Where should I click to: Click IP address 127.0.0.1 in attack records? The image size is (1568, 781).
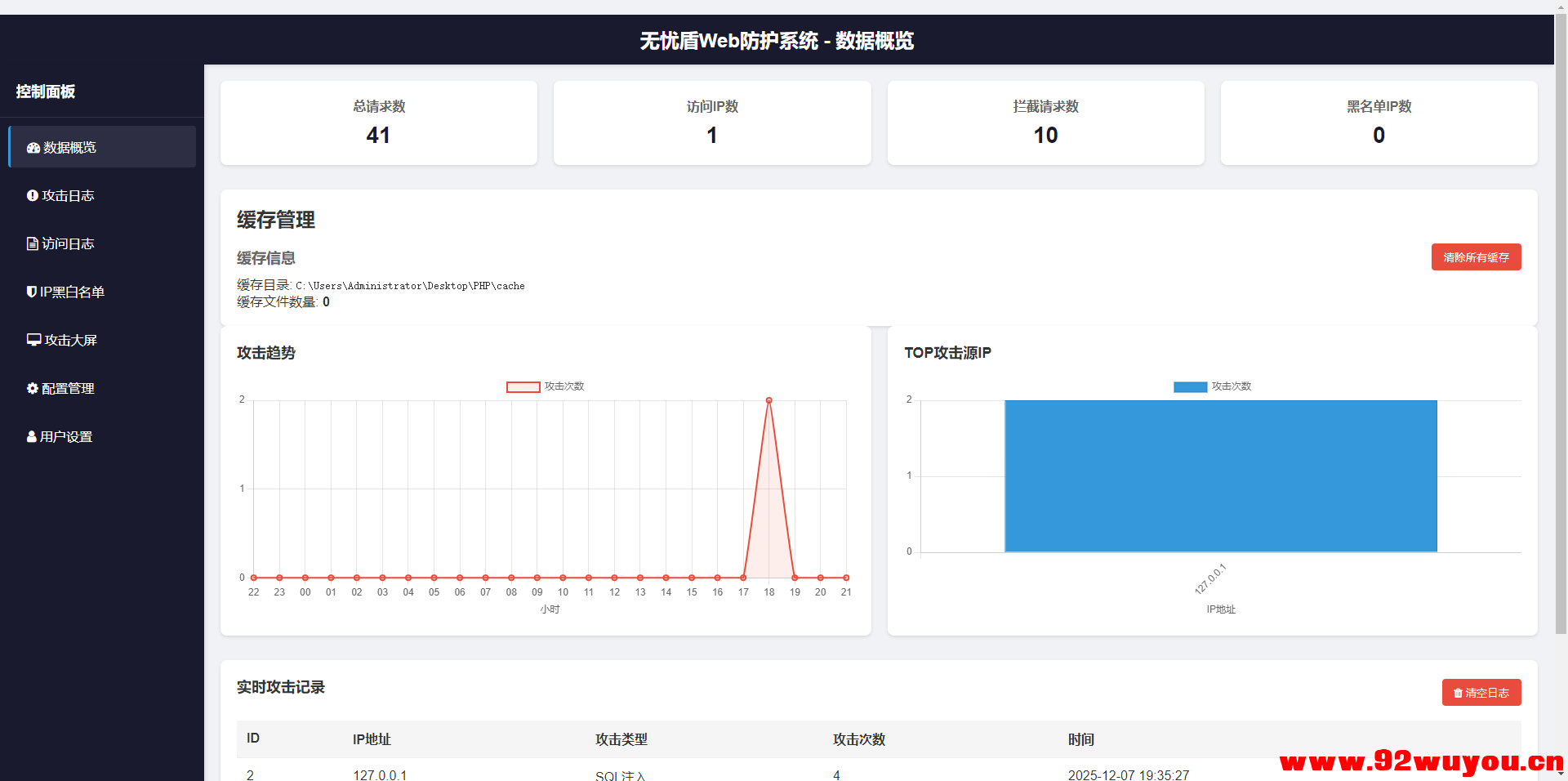380,775
